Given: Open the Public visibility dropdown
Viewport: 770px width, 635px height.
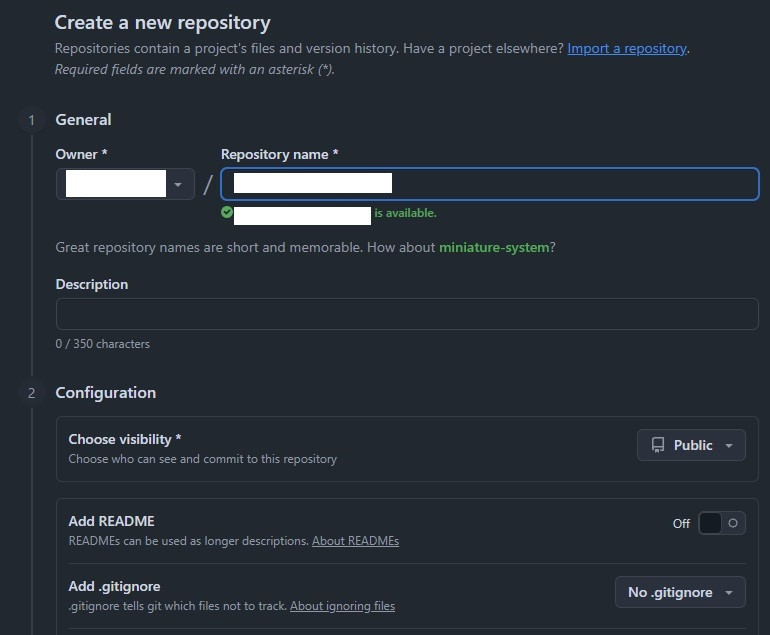Looking at the screenshot, I should (x=691, y=445).
